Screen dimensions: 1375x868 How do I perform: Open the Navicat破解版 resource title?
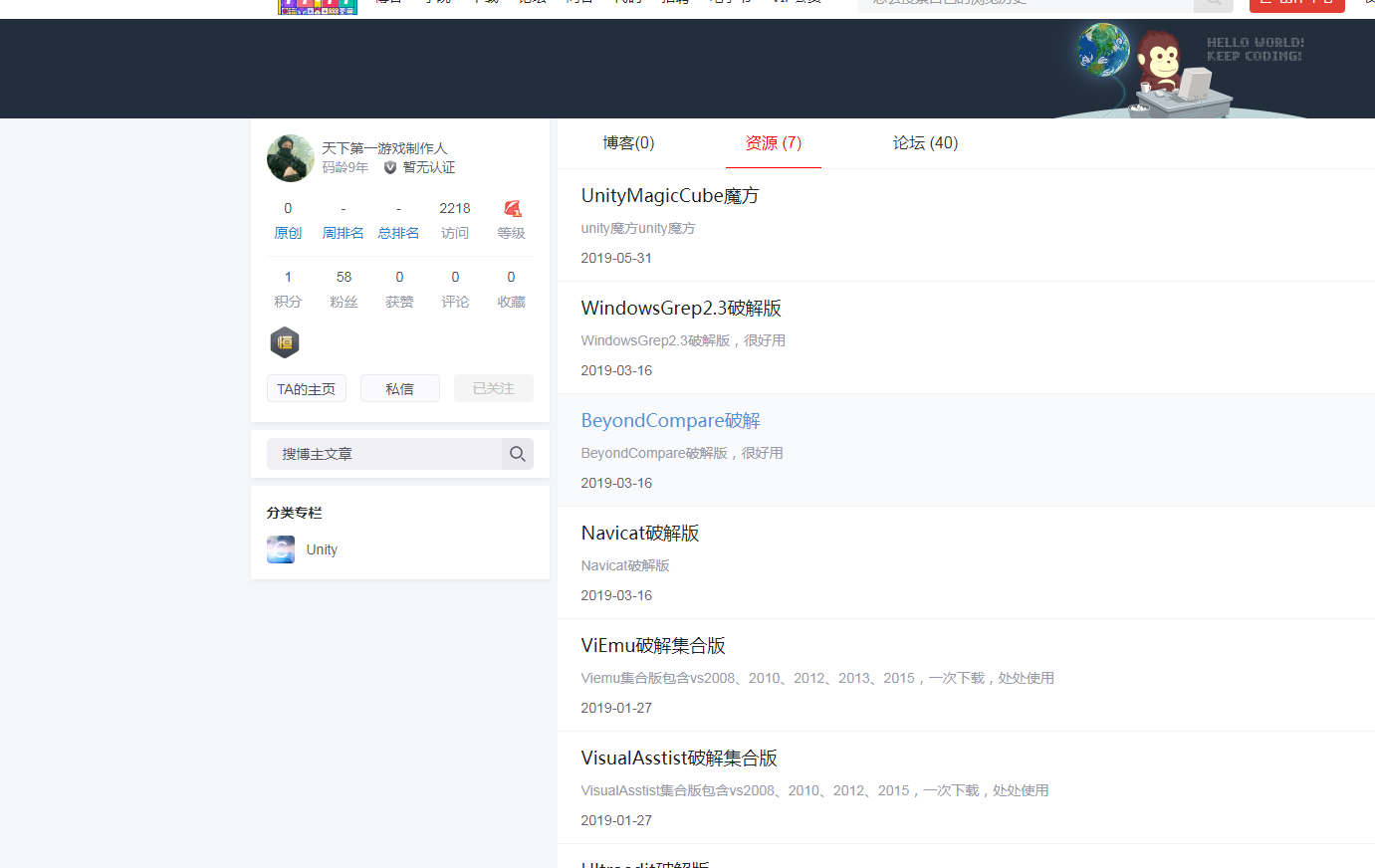tap(640, 534)
